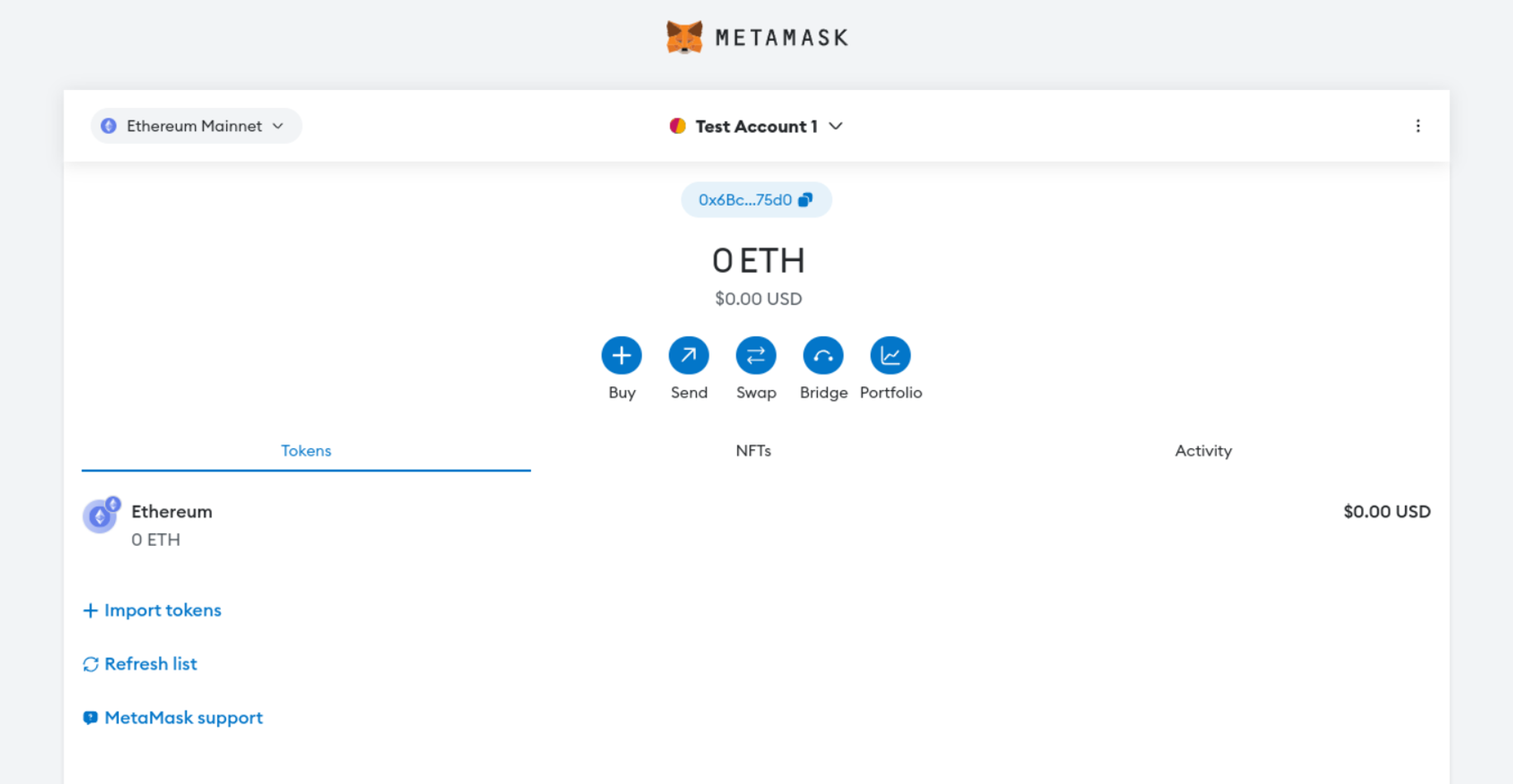This screenshot has height=784, width=1513.
Task: Click the Ethereum token logo icon
Action: click(x=101, y=516)
